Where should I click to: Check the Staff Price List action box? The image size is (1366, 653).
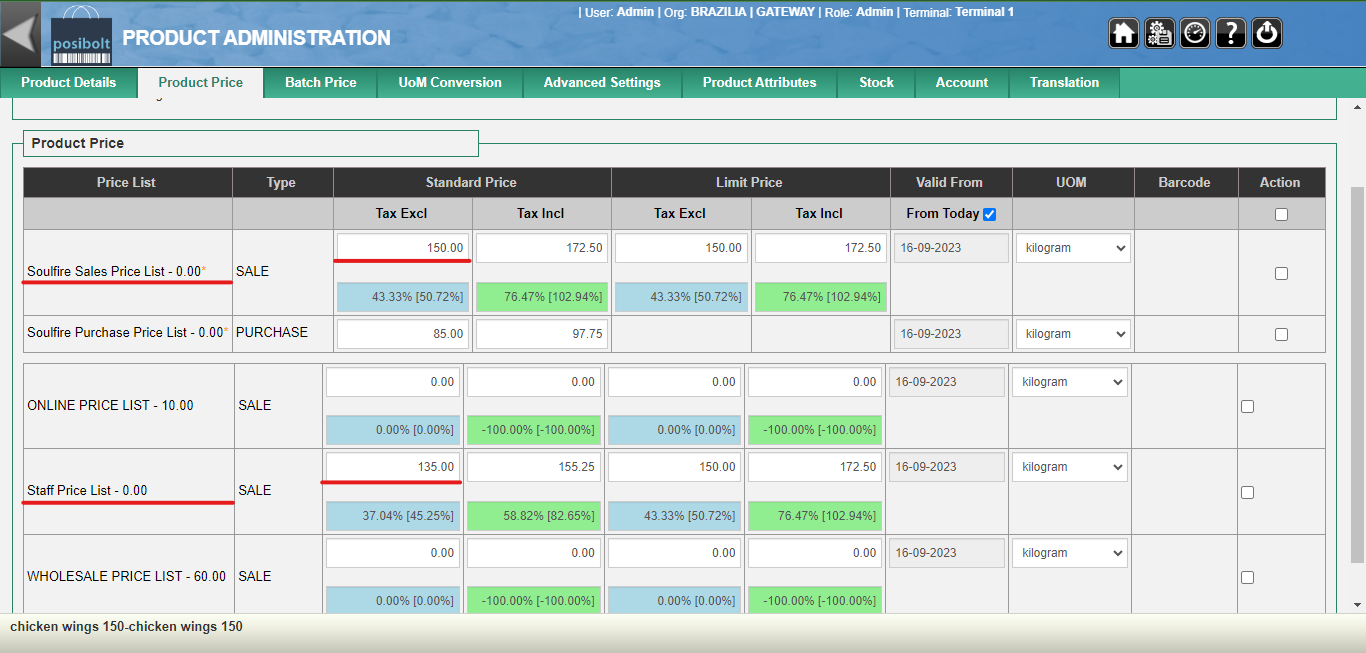click(1247, 492)
